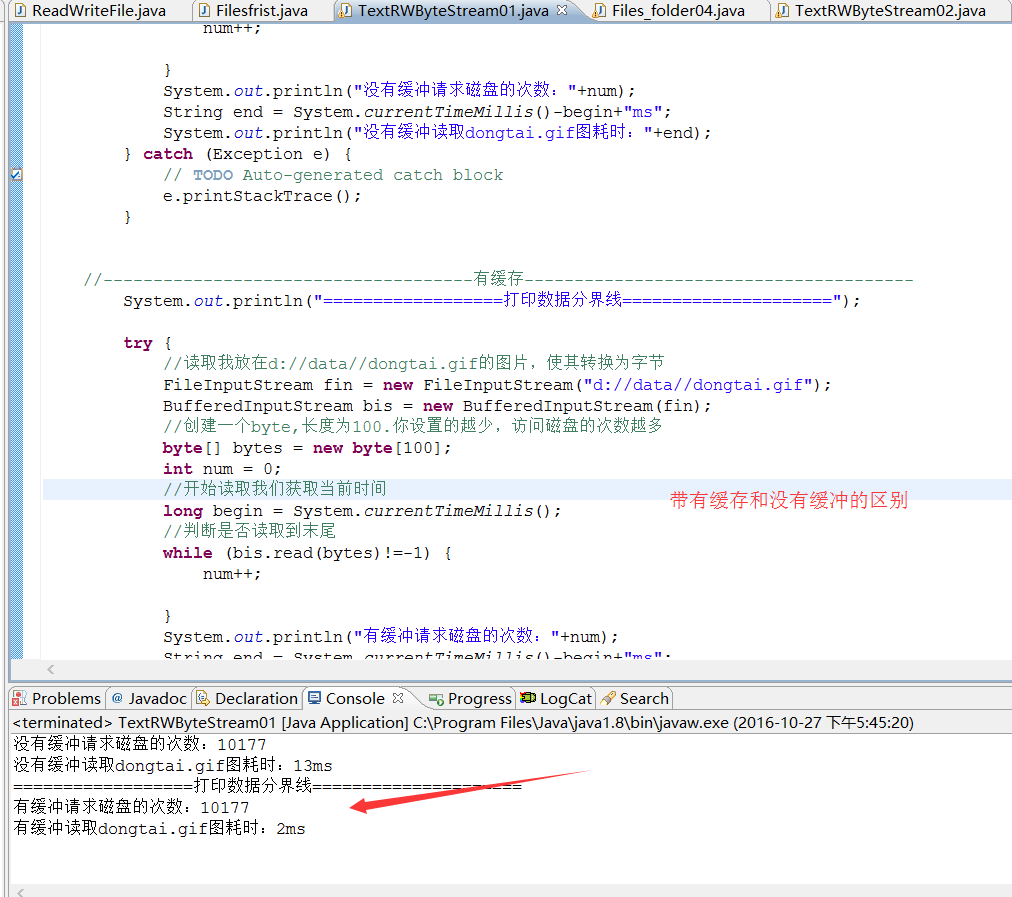Click the LogCat android icon

pos(528,698)
